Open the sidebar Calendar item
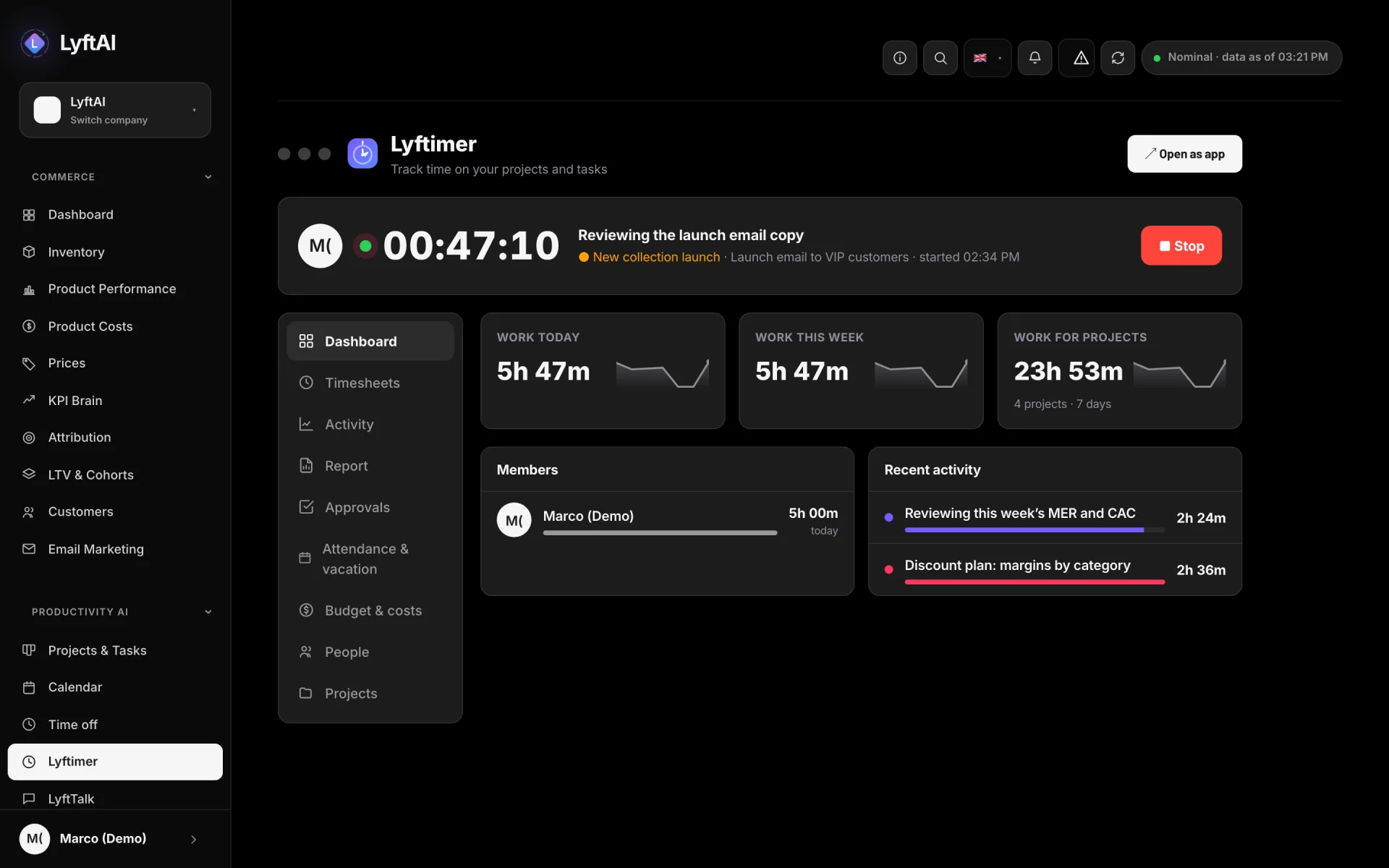The image size is (1389, 868). tap(115, 687)
